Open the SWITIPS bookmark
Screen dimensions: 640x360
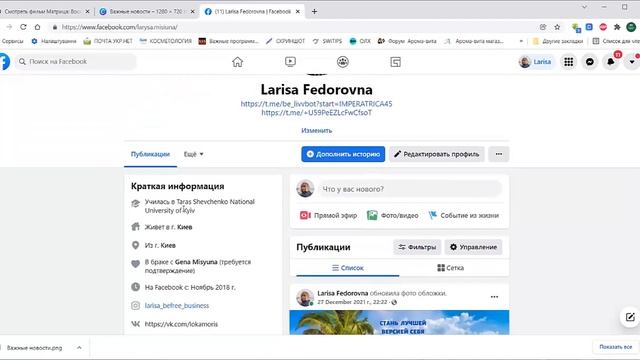(x=327, y=41)
